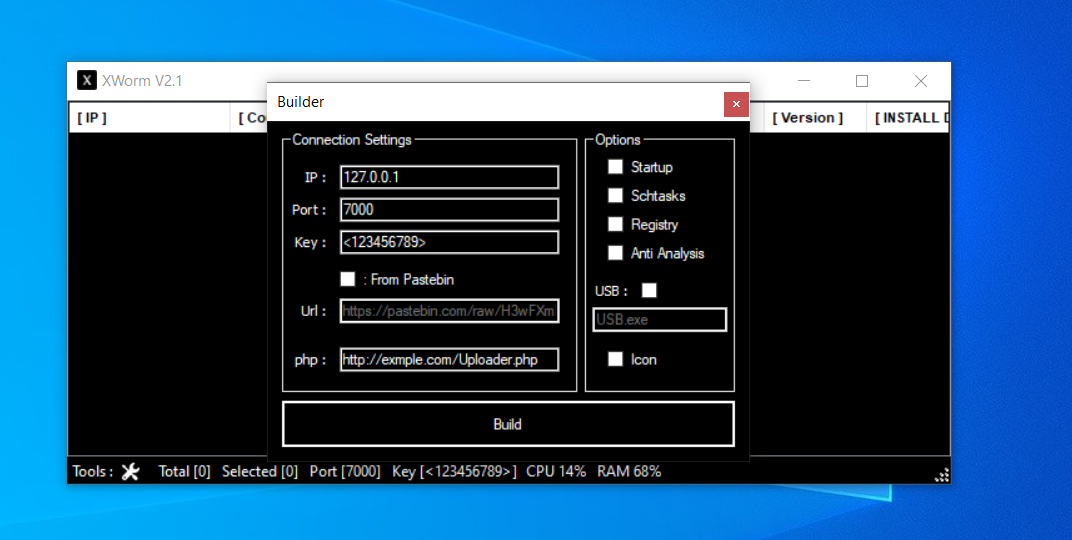Toggle the Registry checkbox

[x=615, y=224]
